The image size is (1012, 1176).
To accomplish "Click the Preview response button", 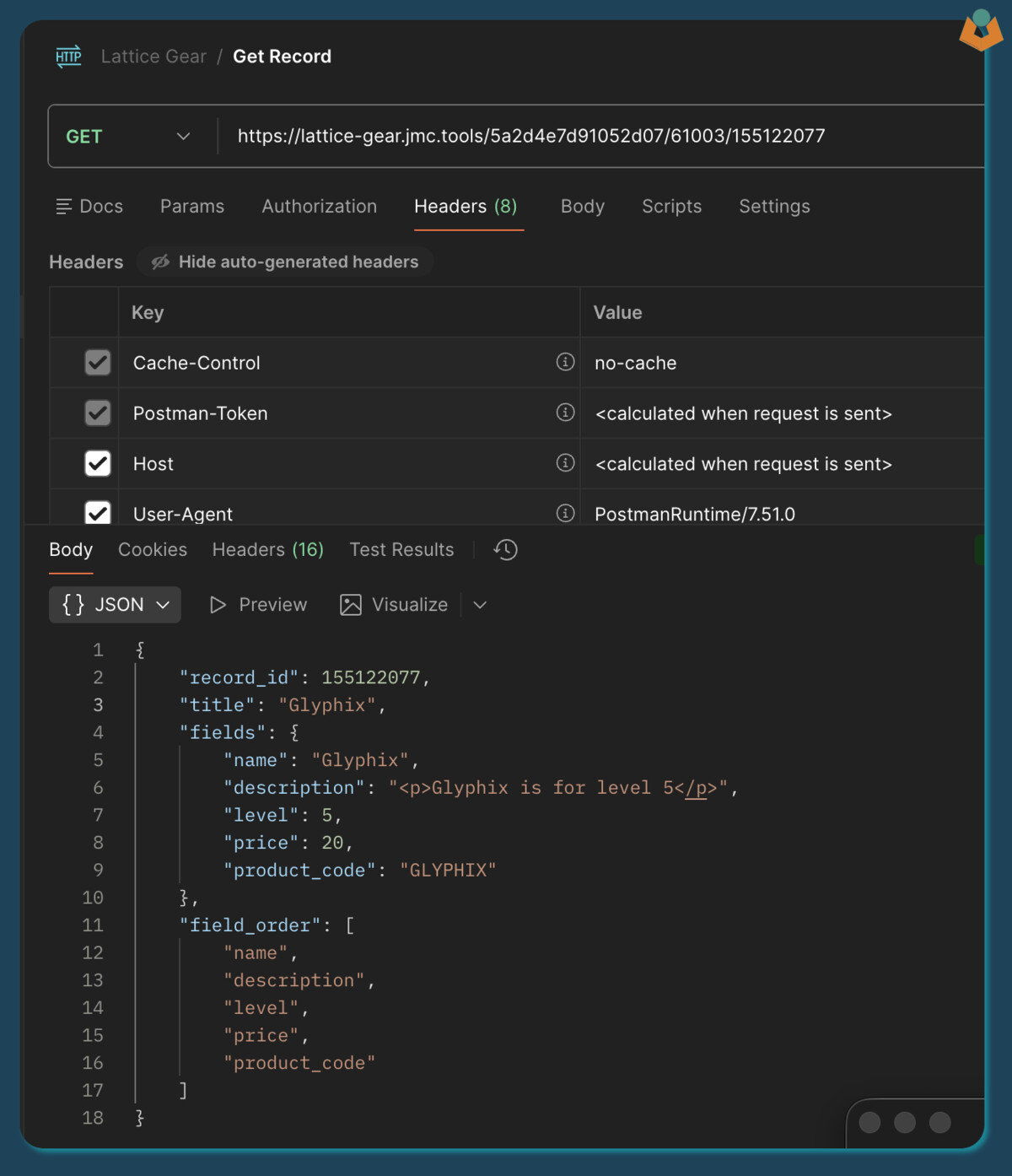I will tap(258, 605).
